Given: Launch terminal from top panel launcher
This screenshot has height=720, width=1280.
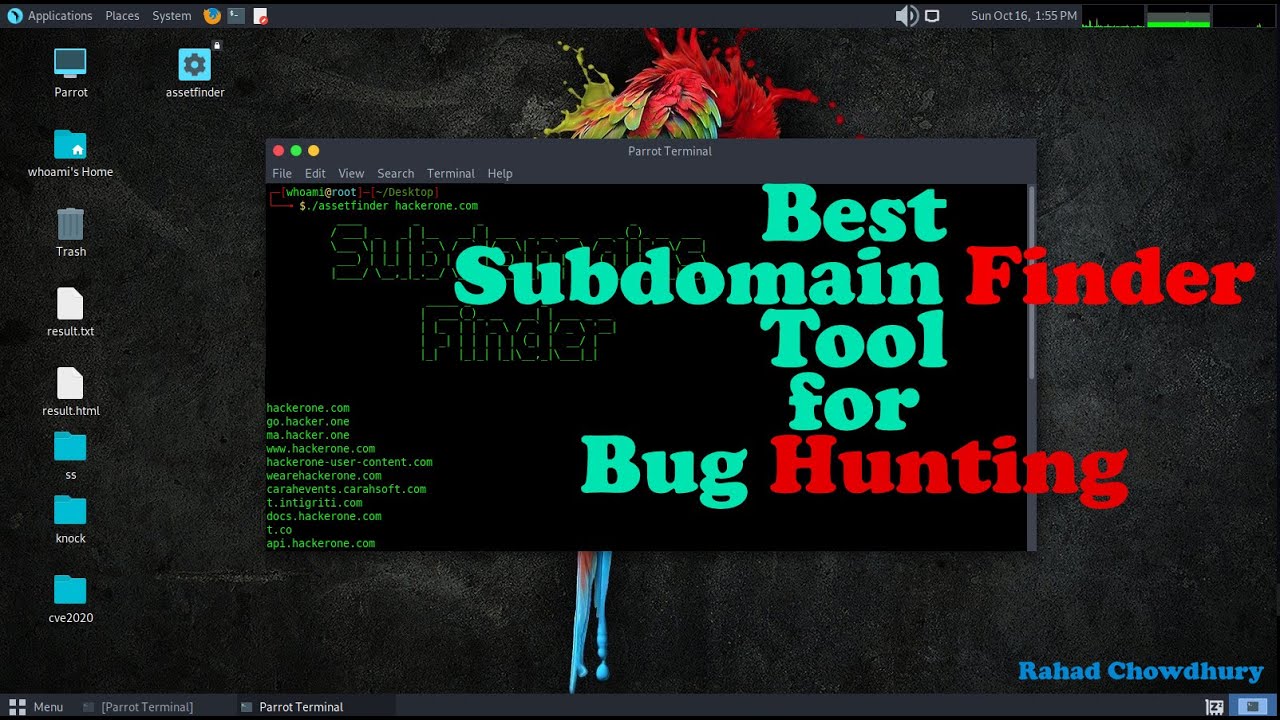Looking at the screenshot, I should [x=236, y=15].
